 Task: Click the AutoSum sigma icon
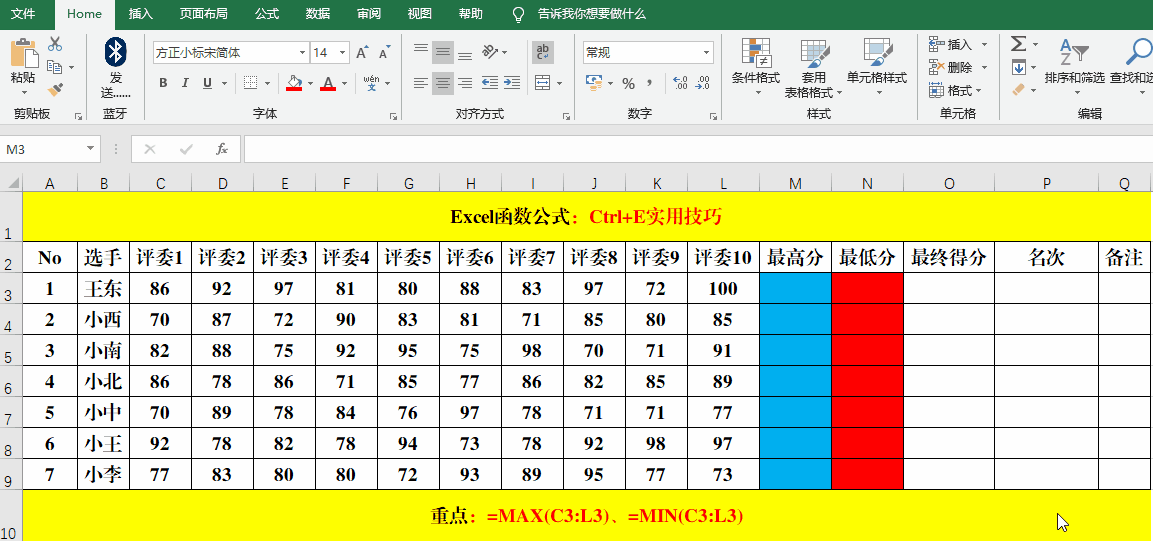tap(1018, 44)
